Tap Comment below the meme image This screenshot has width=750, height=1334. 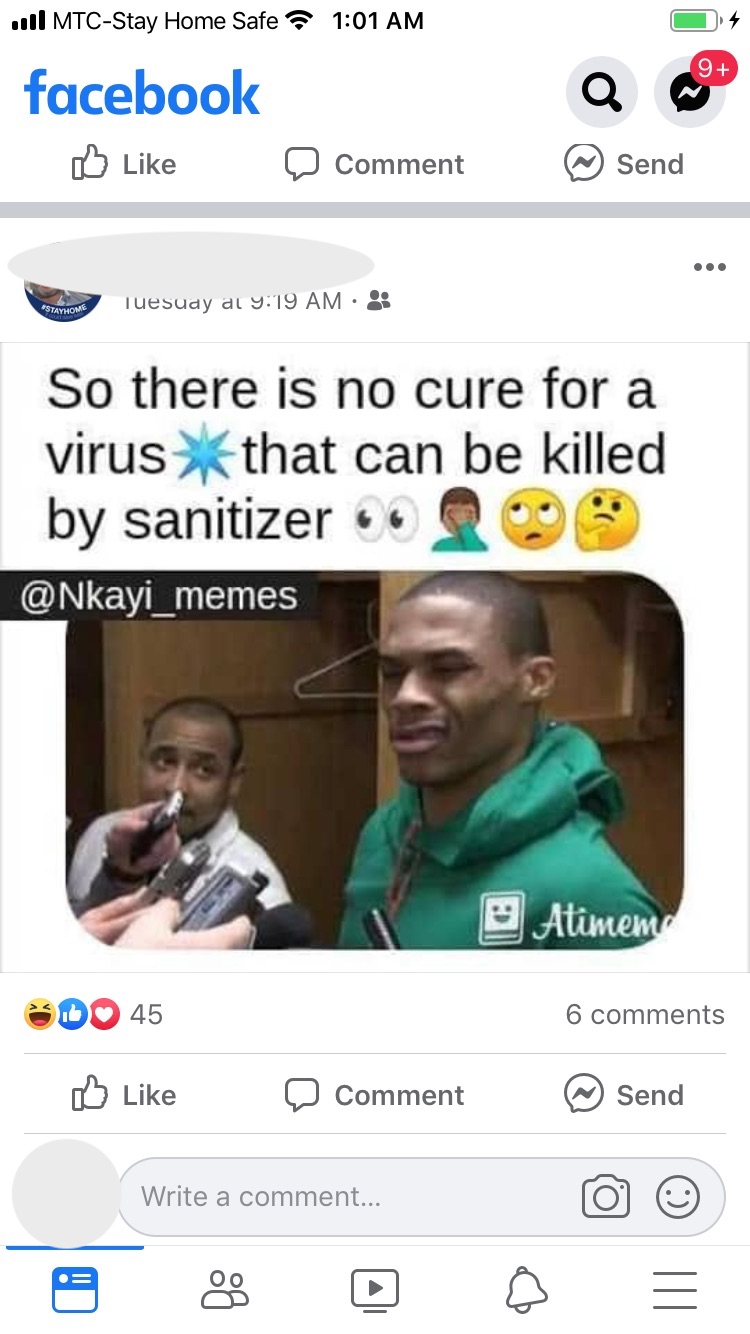tap(374, 1095)
